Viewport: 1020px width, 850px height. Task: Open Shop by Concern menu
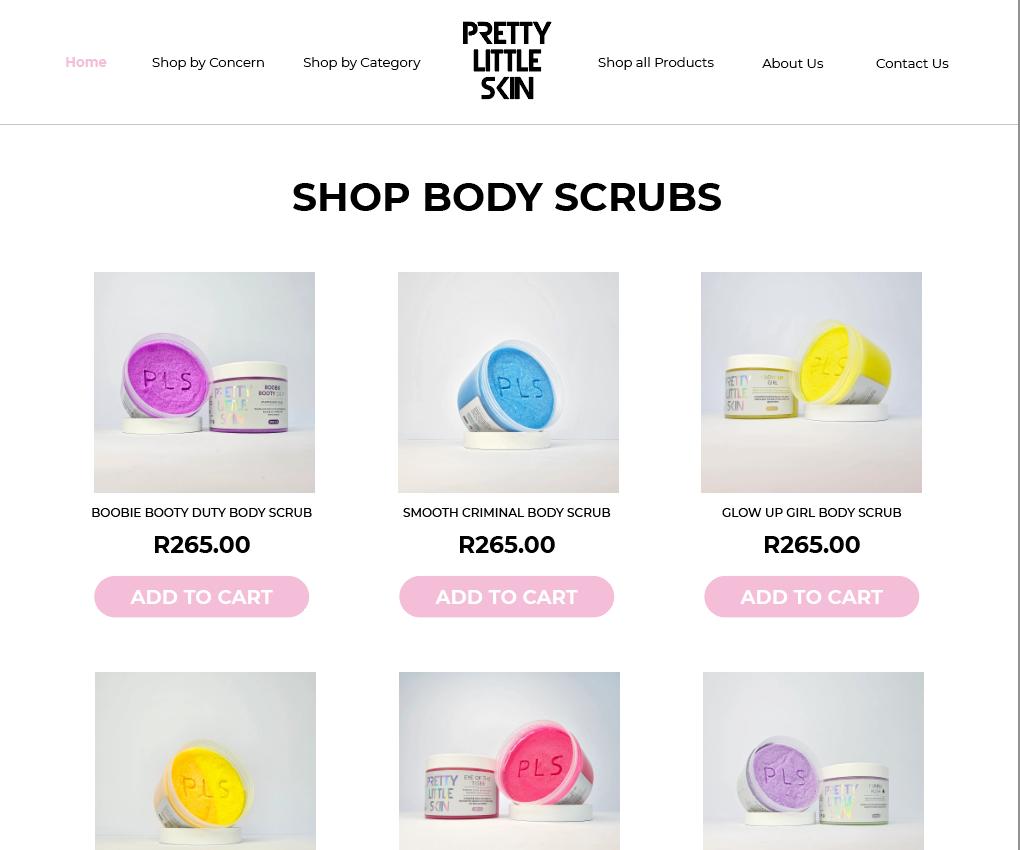(208, 62)
